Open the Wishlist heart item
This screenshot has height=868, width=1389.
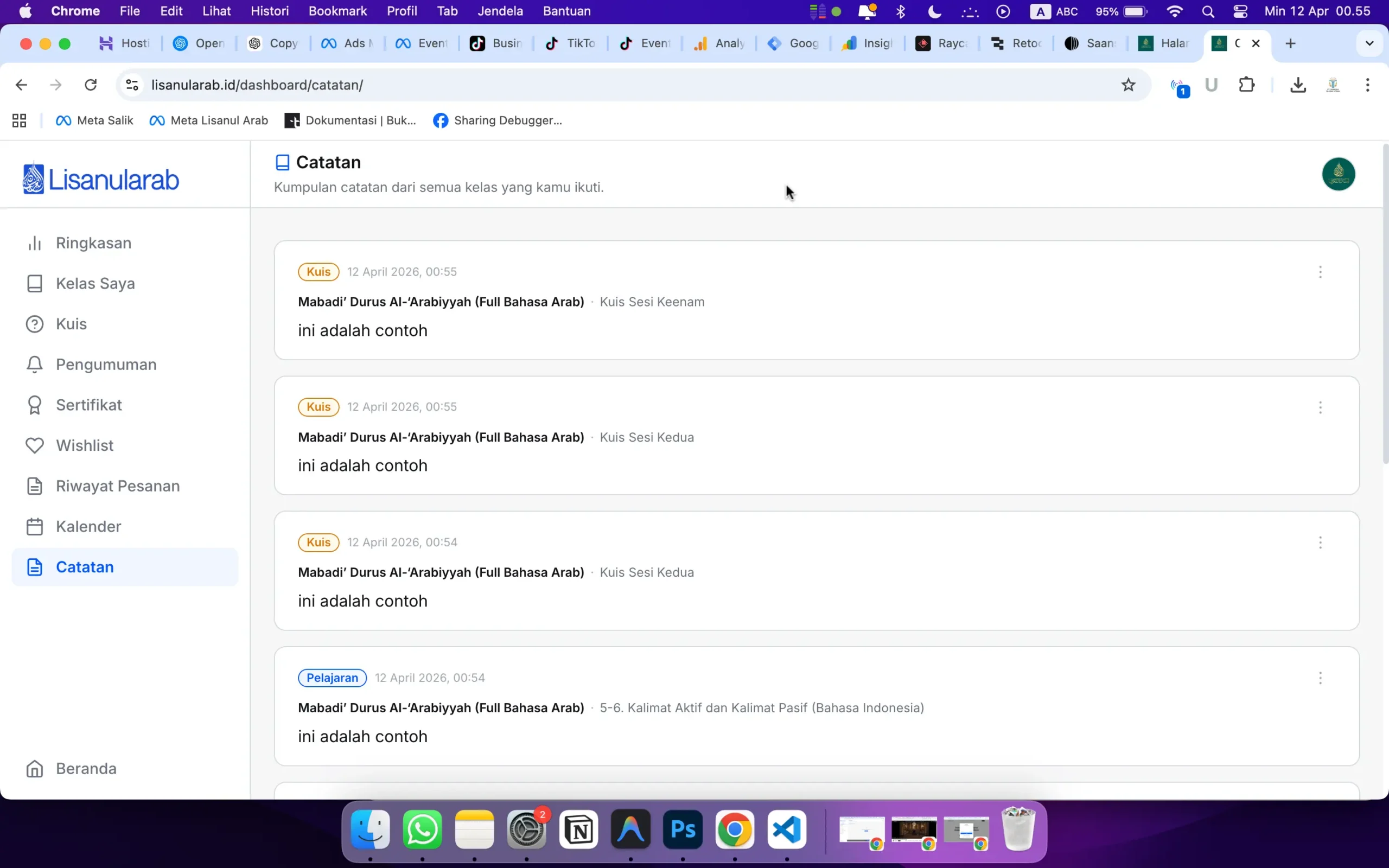[85, 445]
